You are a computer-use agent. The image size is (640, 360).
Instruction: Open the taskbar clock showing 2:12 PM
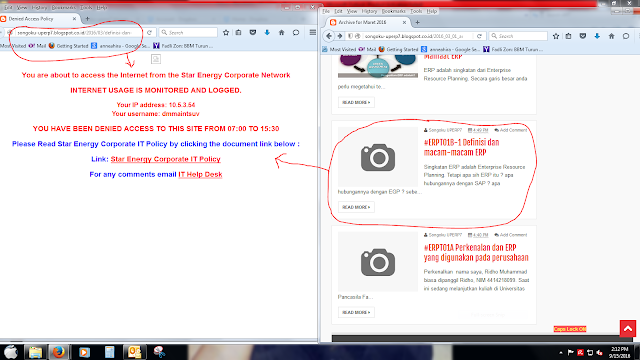[620, 352]
